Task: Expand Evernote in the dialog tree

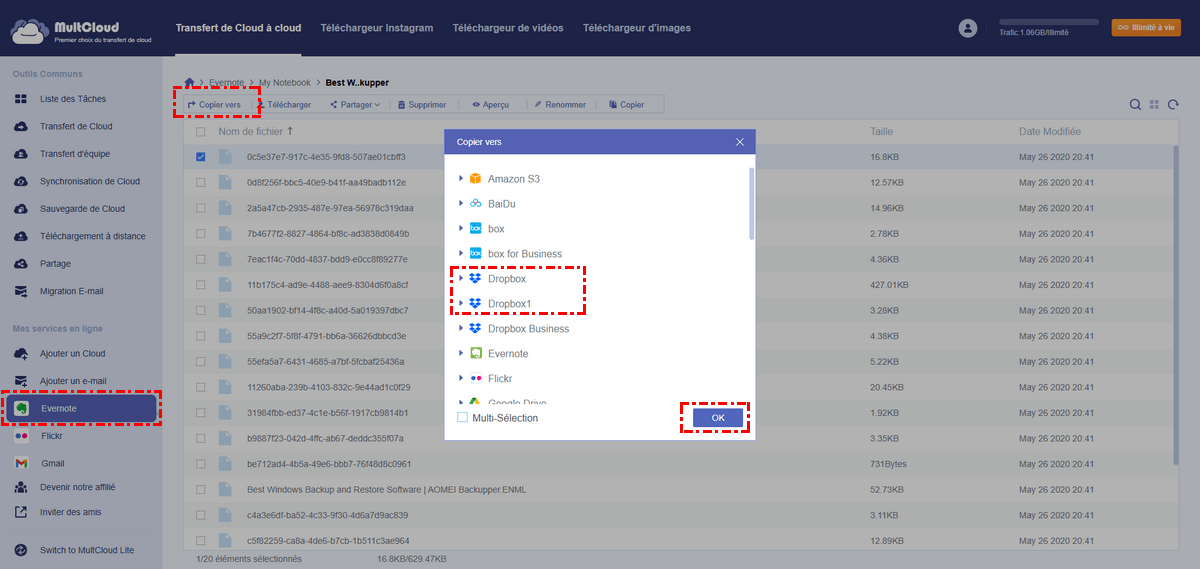Action: (461, 354)
